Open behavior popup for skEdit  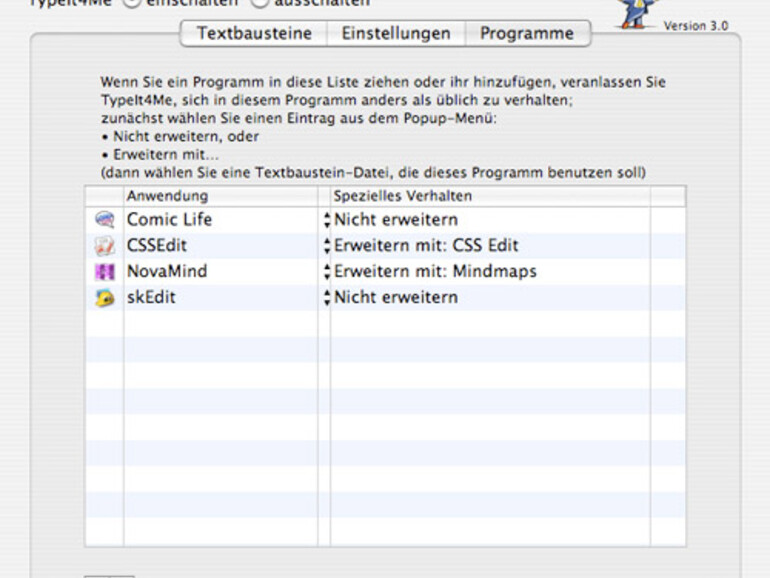327,298
